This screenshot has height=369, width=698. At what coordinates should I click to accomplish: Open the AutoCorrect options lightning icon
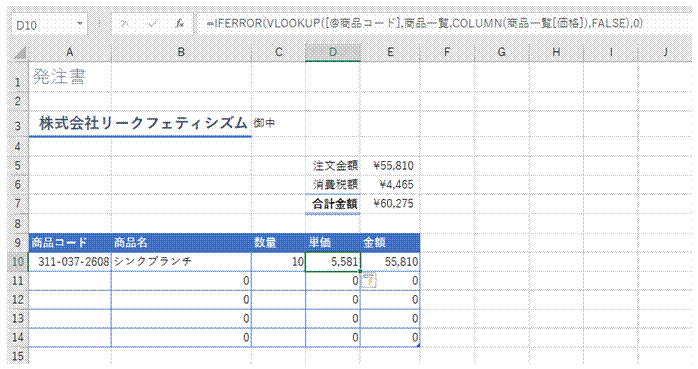coord(369,280)
